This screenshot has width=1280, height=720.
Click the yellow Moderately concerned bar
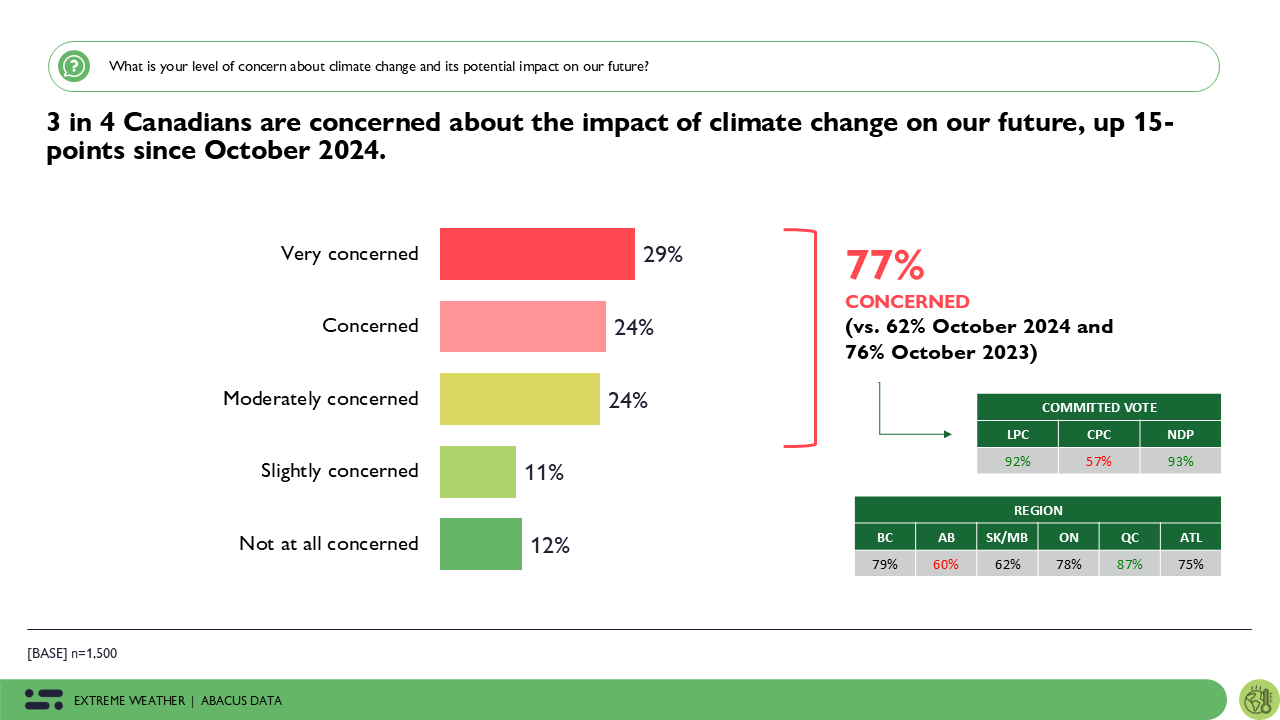[519, 399]
